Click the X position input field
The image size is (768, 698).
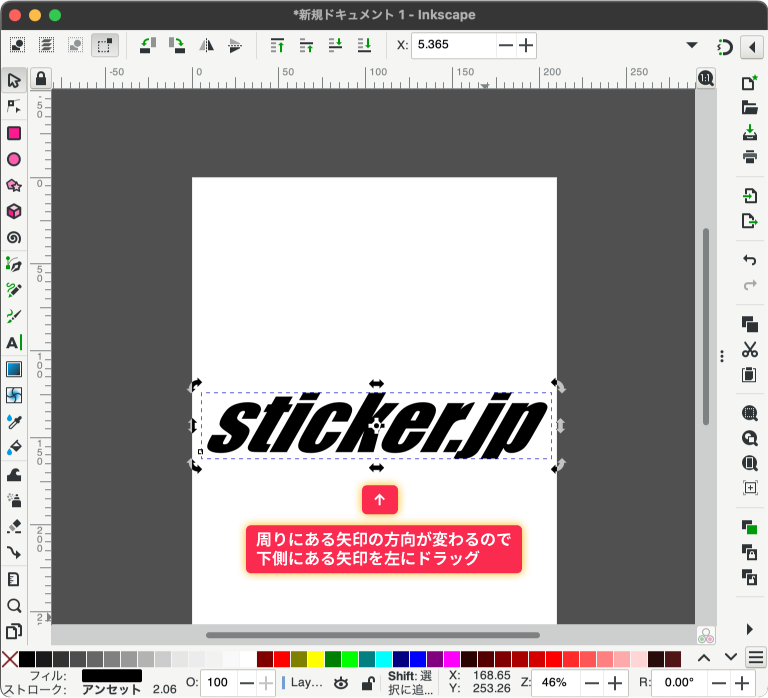[454, 46]
